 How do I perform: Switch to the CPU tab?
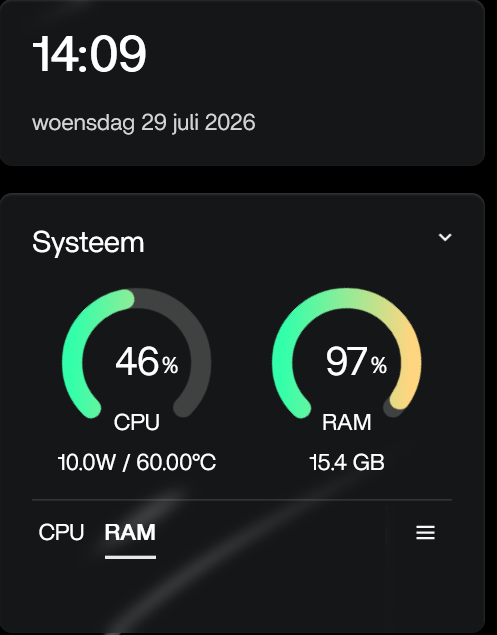click(x=61, y=532)
